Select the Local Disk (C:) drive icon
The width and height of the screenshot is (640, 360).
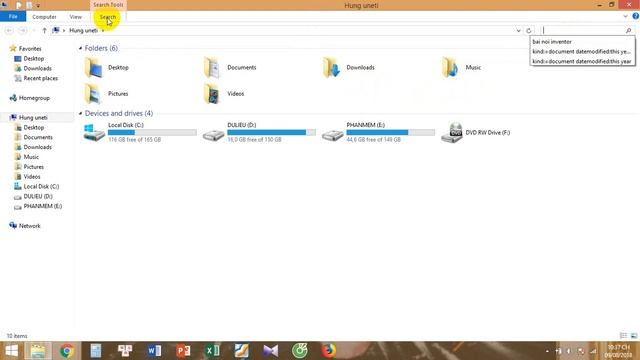pyautogui.click(x=94, y=133)
